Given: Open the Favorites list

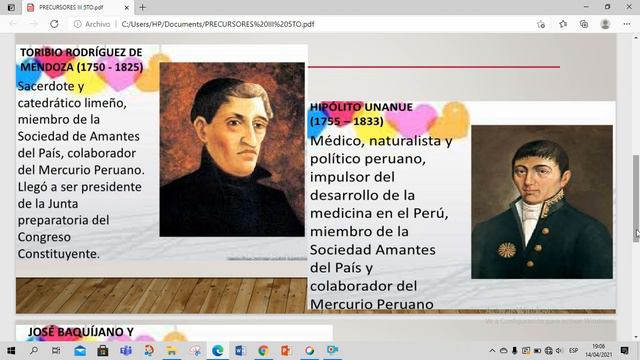Looking at the screenshot, I should [x=563, y=24].
